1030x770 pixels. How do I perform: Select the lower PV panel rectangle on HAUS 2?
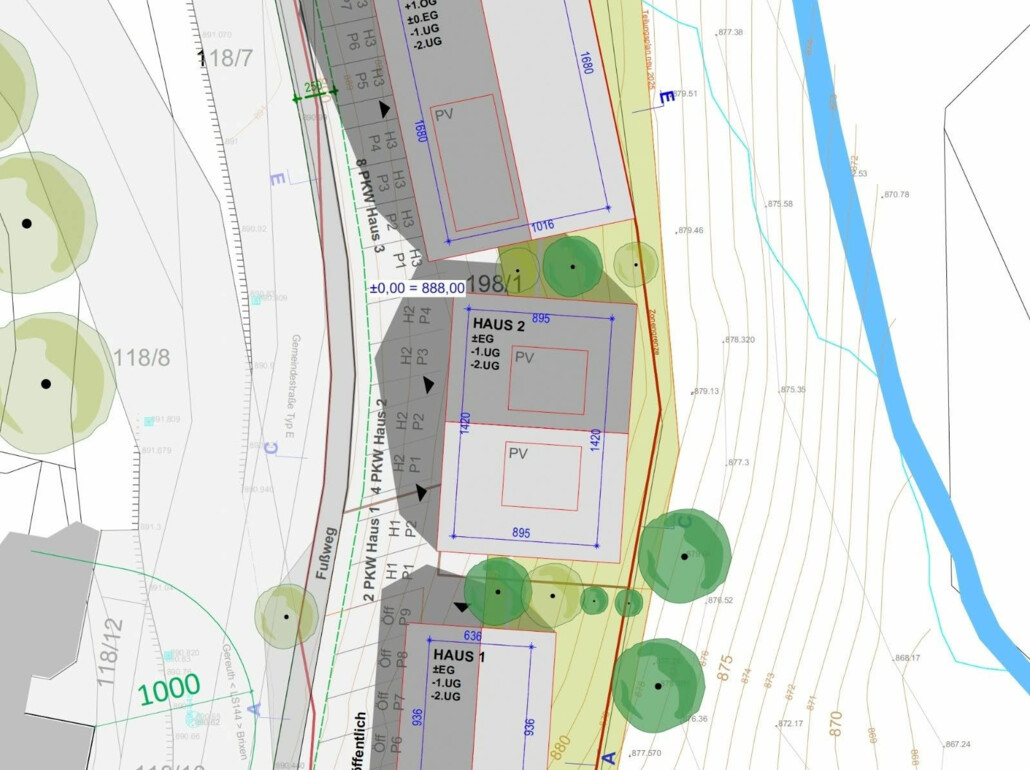coord(541,476)
